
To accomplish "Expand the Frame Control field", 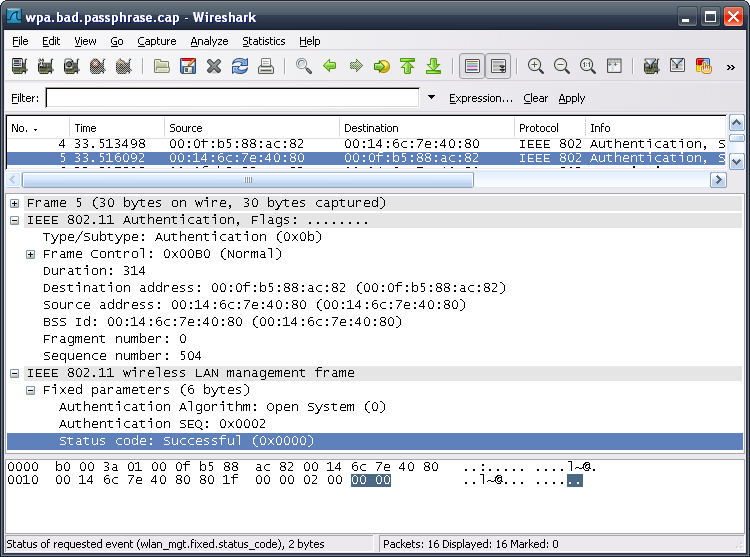I will point(31,254).
